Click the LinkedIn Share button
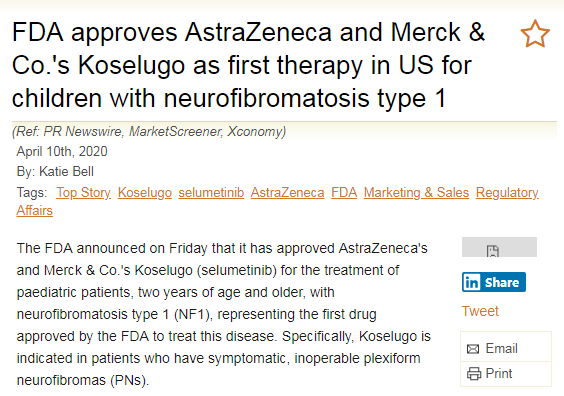This screenshot has width=564, height=396. pos(494,282)
